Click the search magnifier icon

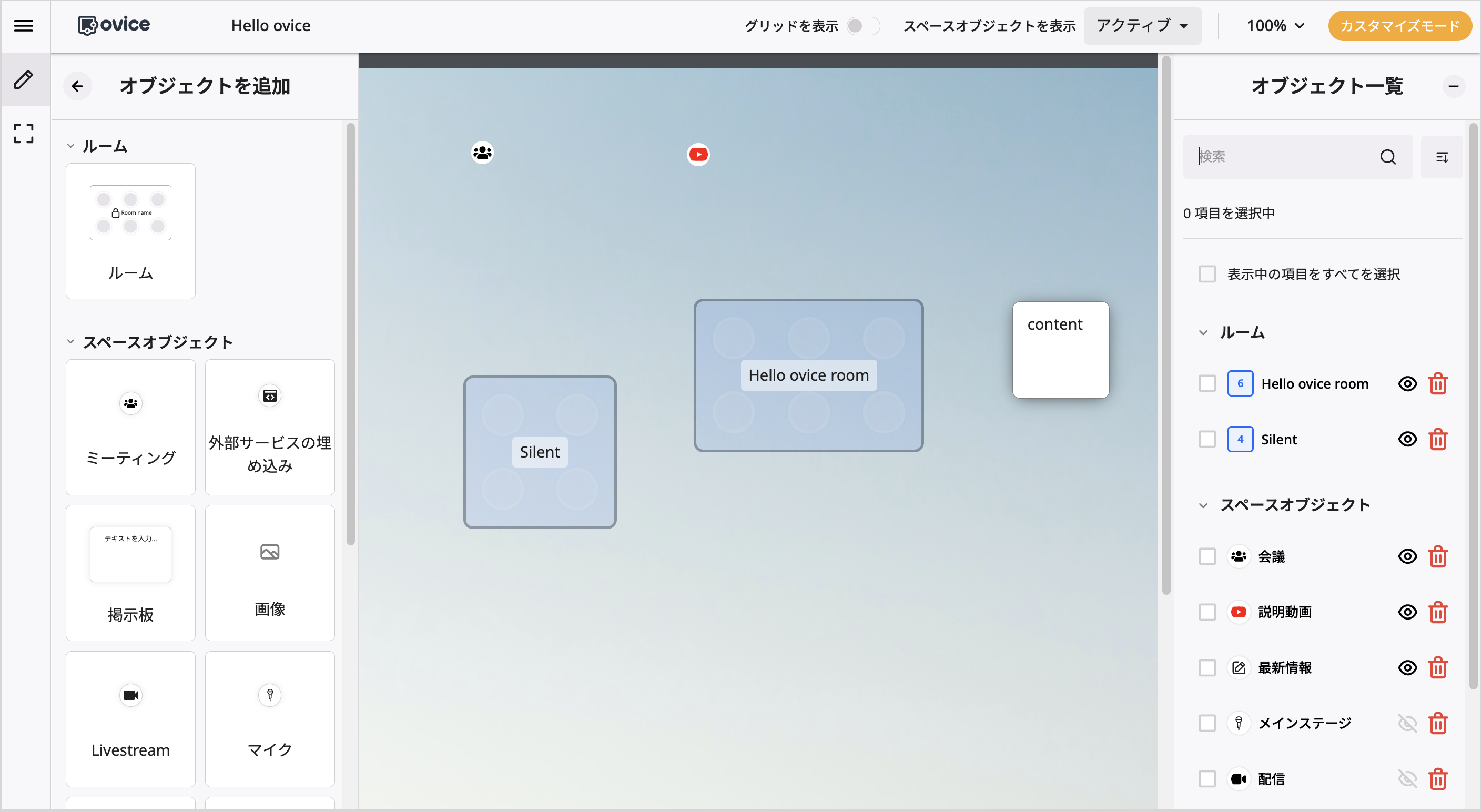1388,157
